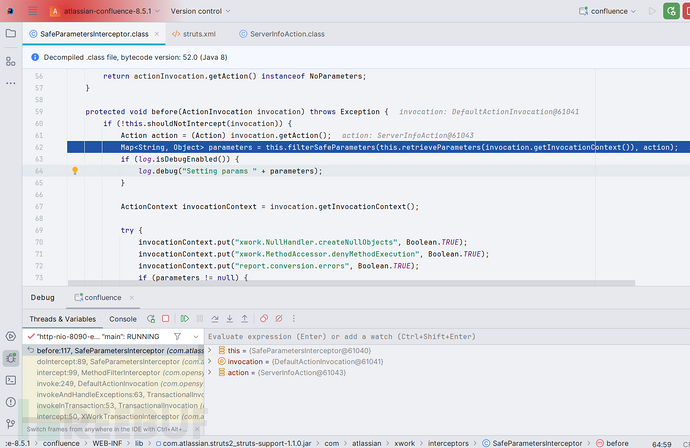Screen dimensions: 690x448
Task: Open the Version control dropdown
Action: tap(200, 11)
